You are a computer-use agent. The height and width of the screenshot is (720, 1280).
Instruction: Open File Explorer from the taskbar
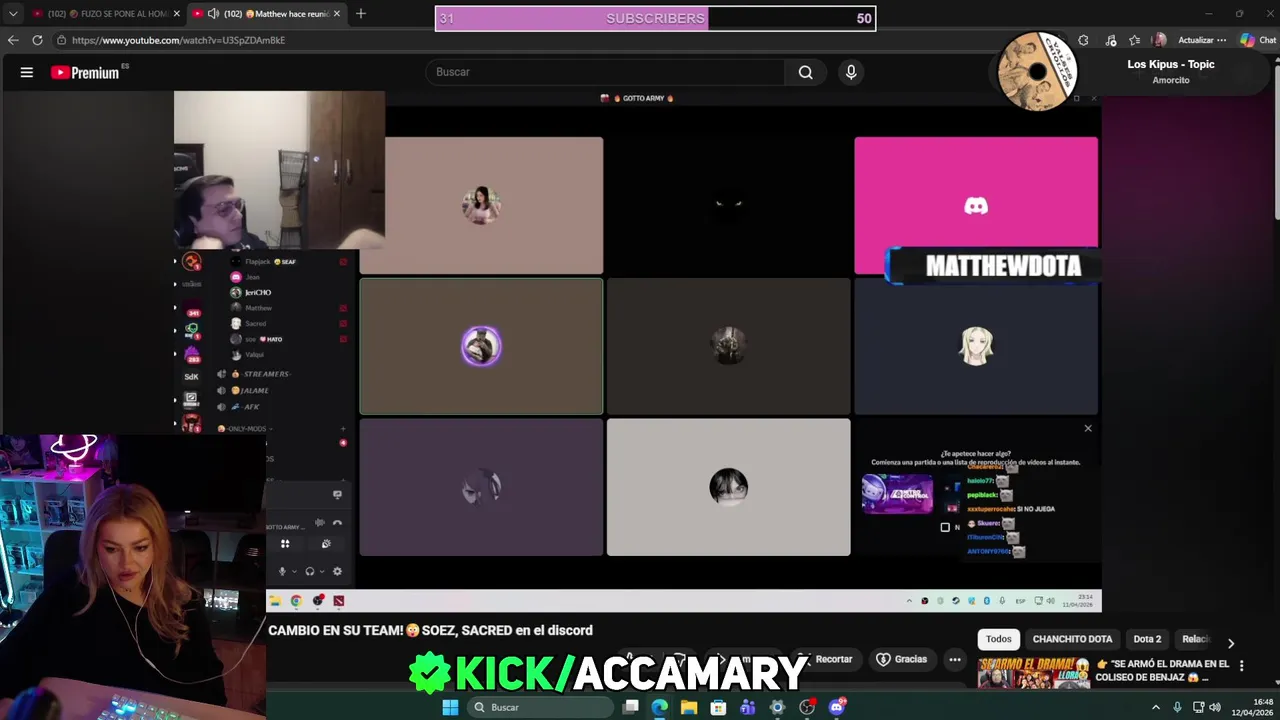689,707
